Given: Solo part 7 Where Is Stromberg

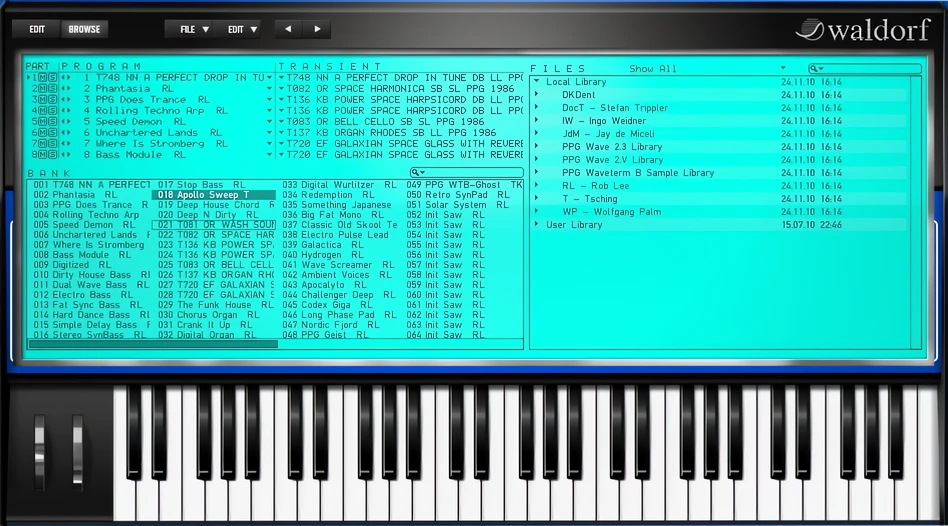Looking at the screenshot, I should (53, 143).
